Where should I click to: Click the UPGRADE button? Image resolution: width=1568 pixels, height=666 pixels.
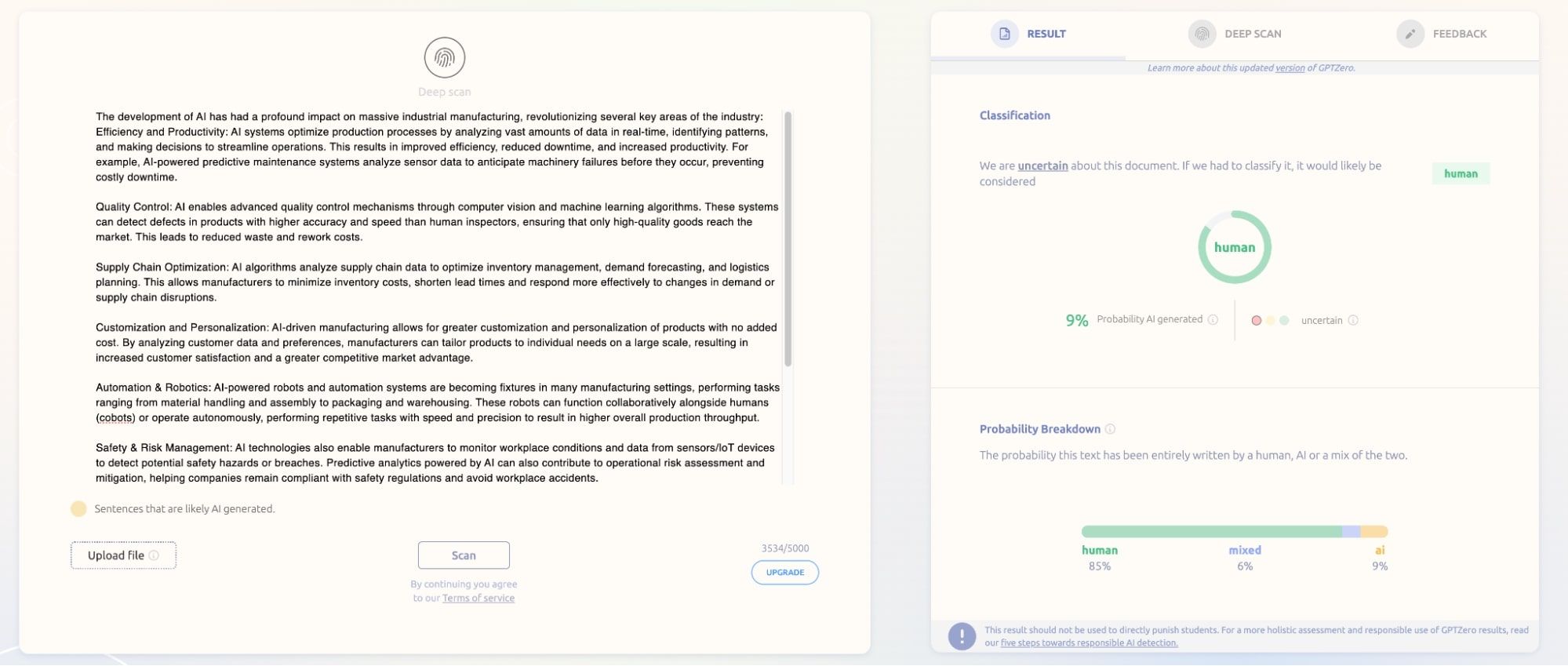click(x=784, y=573)
